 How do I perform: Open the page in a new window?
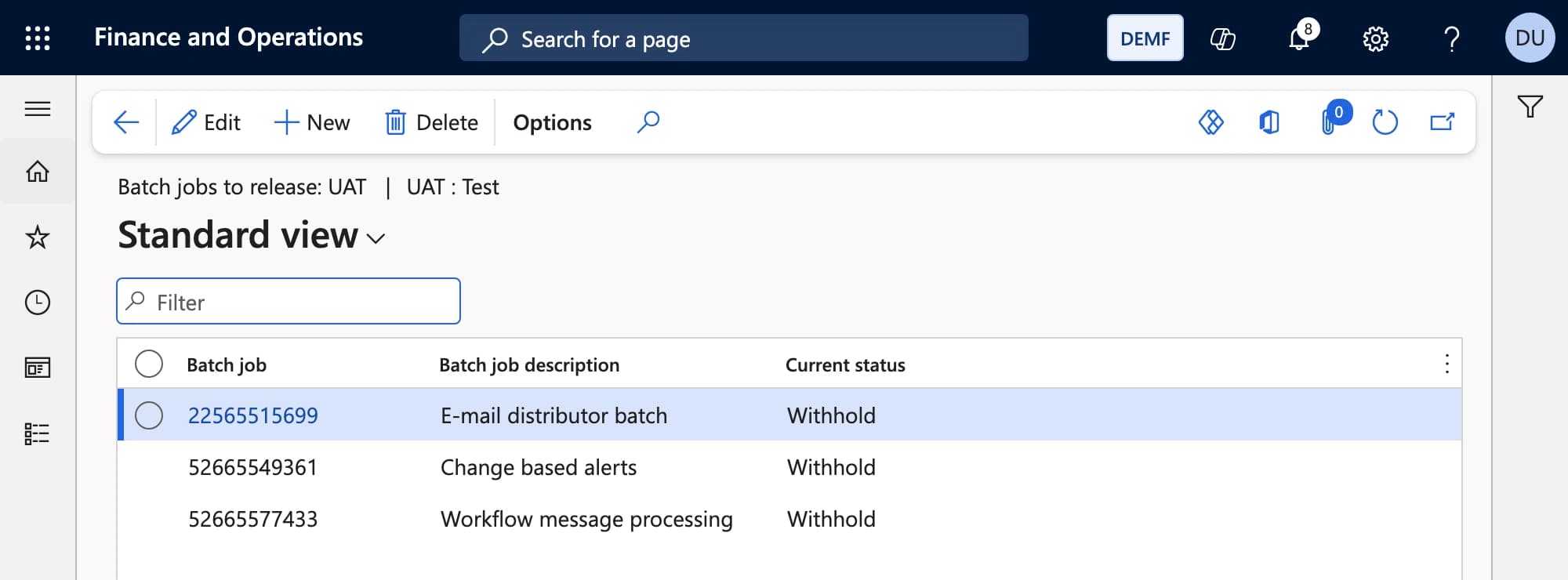pos(1442,122)
